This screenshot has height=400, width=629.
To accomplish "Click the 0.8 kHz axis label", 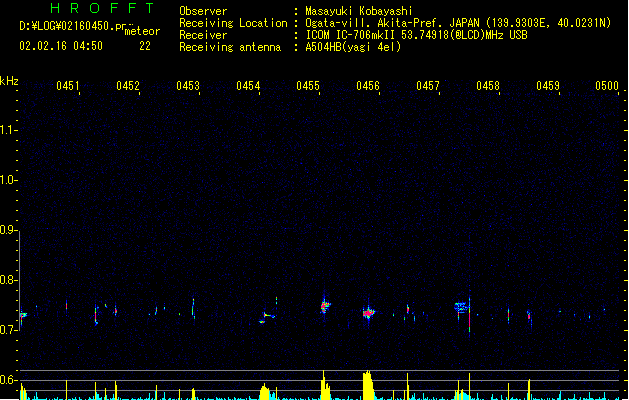I will 8,280.
